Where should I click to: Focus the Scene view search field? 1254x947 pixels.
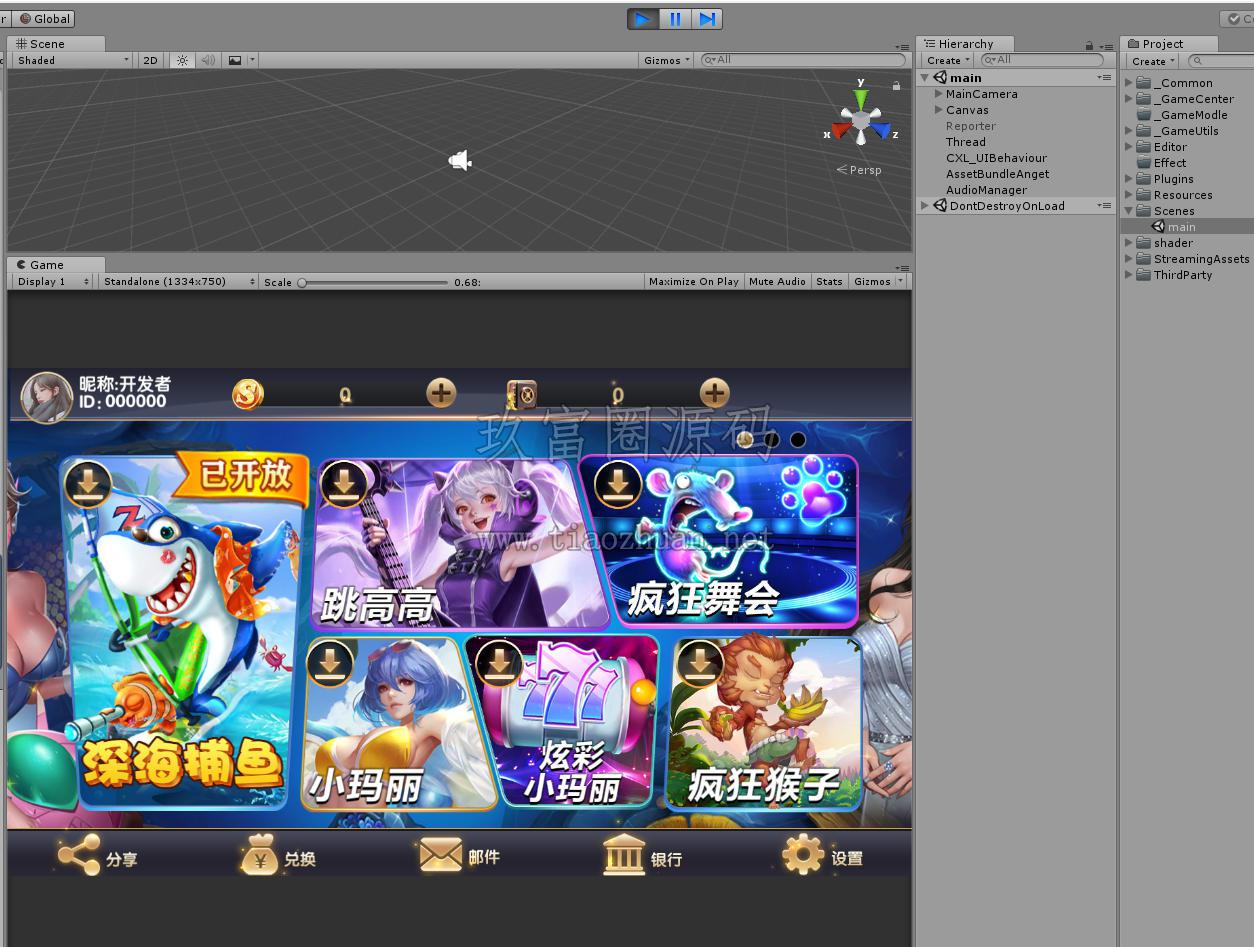pyautogui.click(x=802, y=60)
